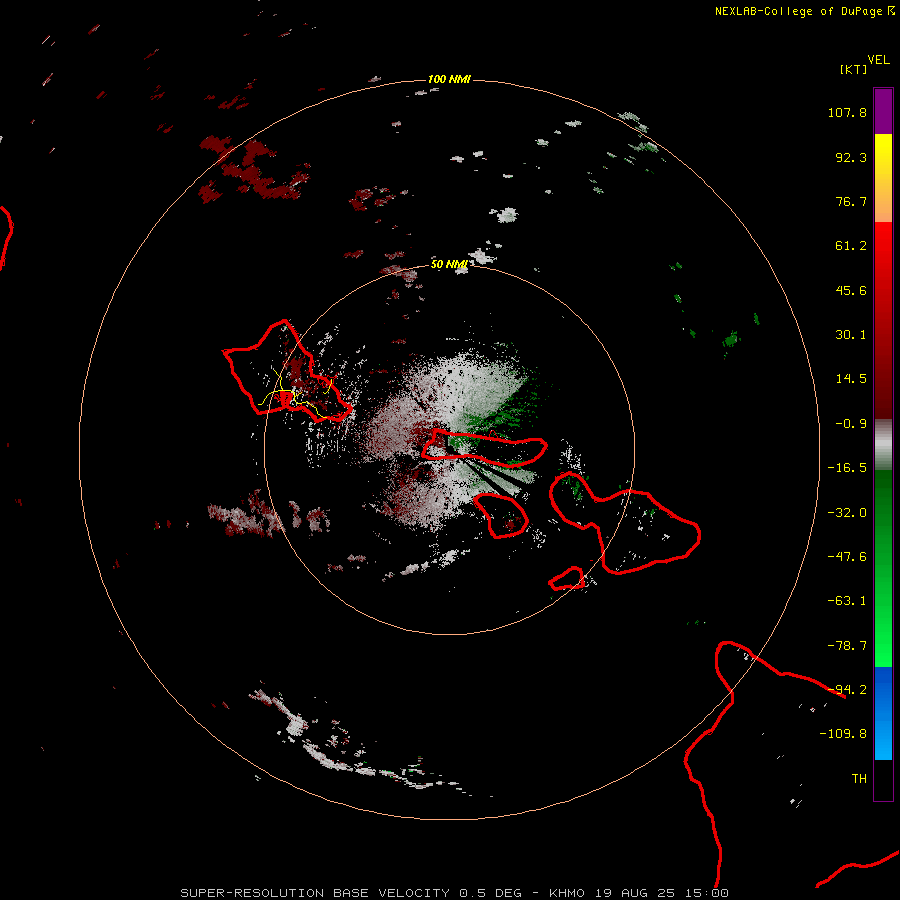
Task: Click the 76.7 legend value
Action: (851, 201)
